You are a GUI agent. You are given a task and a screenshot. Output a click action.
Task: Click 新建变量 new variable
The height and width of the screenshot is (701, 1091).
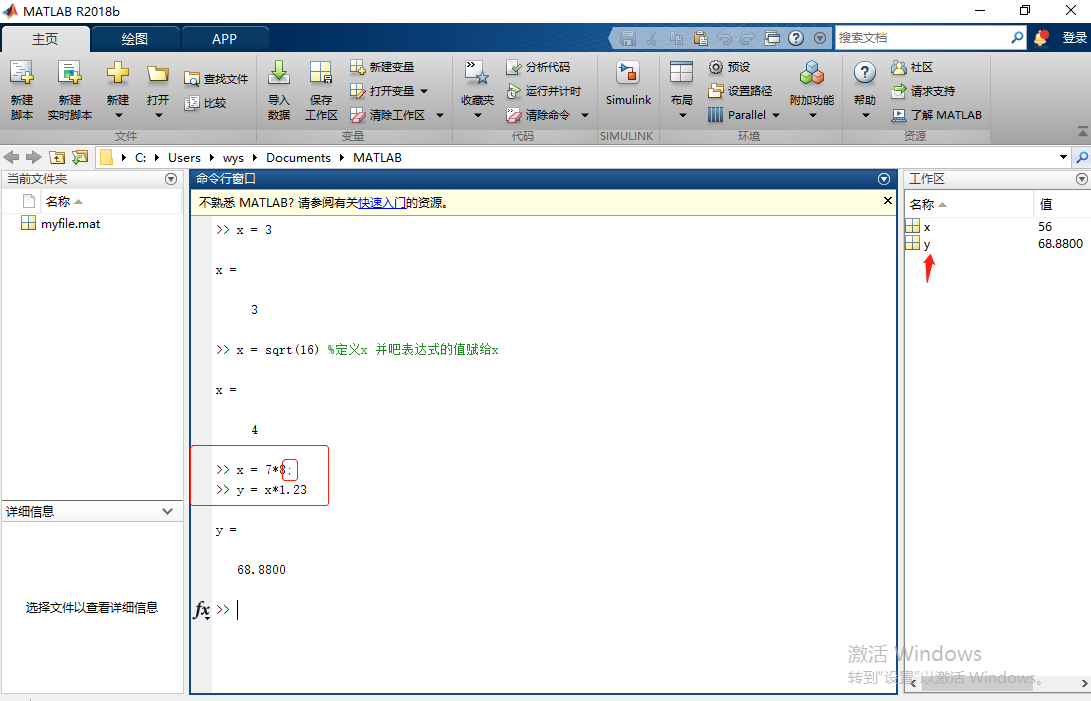[382, 67]
